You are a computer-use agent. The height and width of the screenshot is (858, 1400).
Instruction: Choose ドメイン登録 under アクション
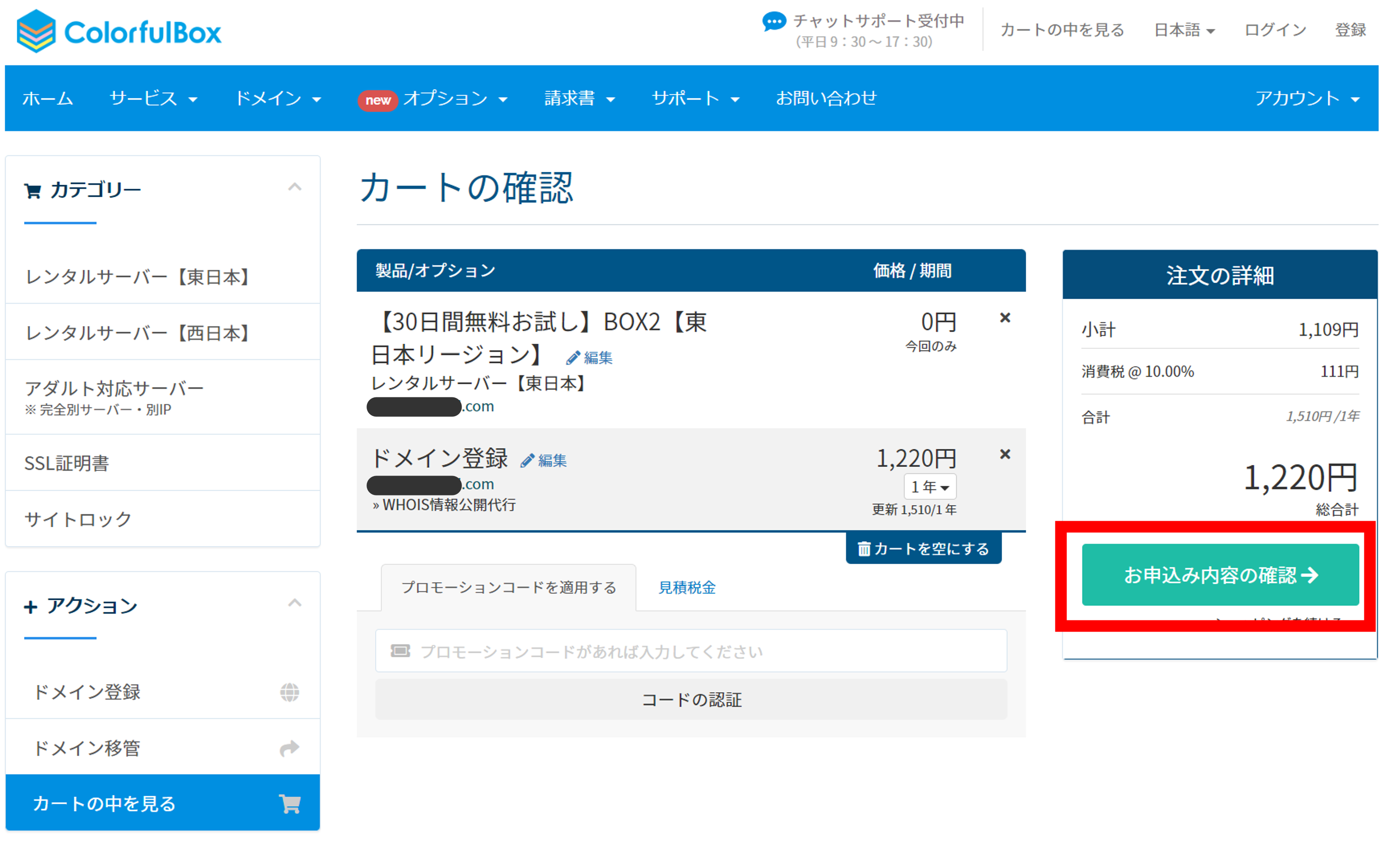tap(162, 692)
